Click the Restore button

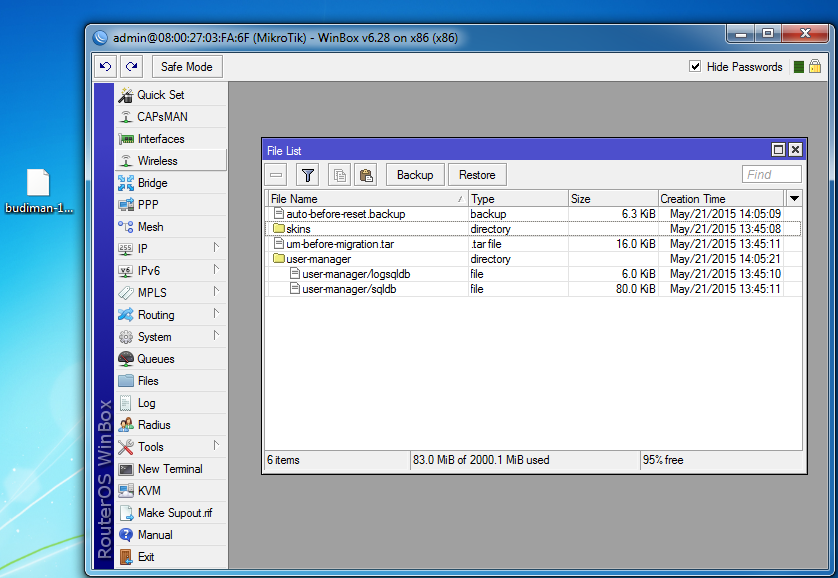tap(477, 175)
